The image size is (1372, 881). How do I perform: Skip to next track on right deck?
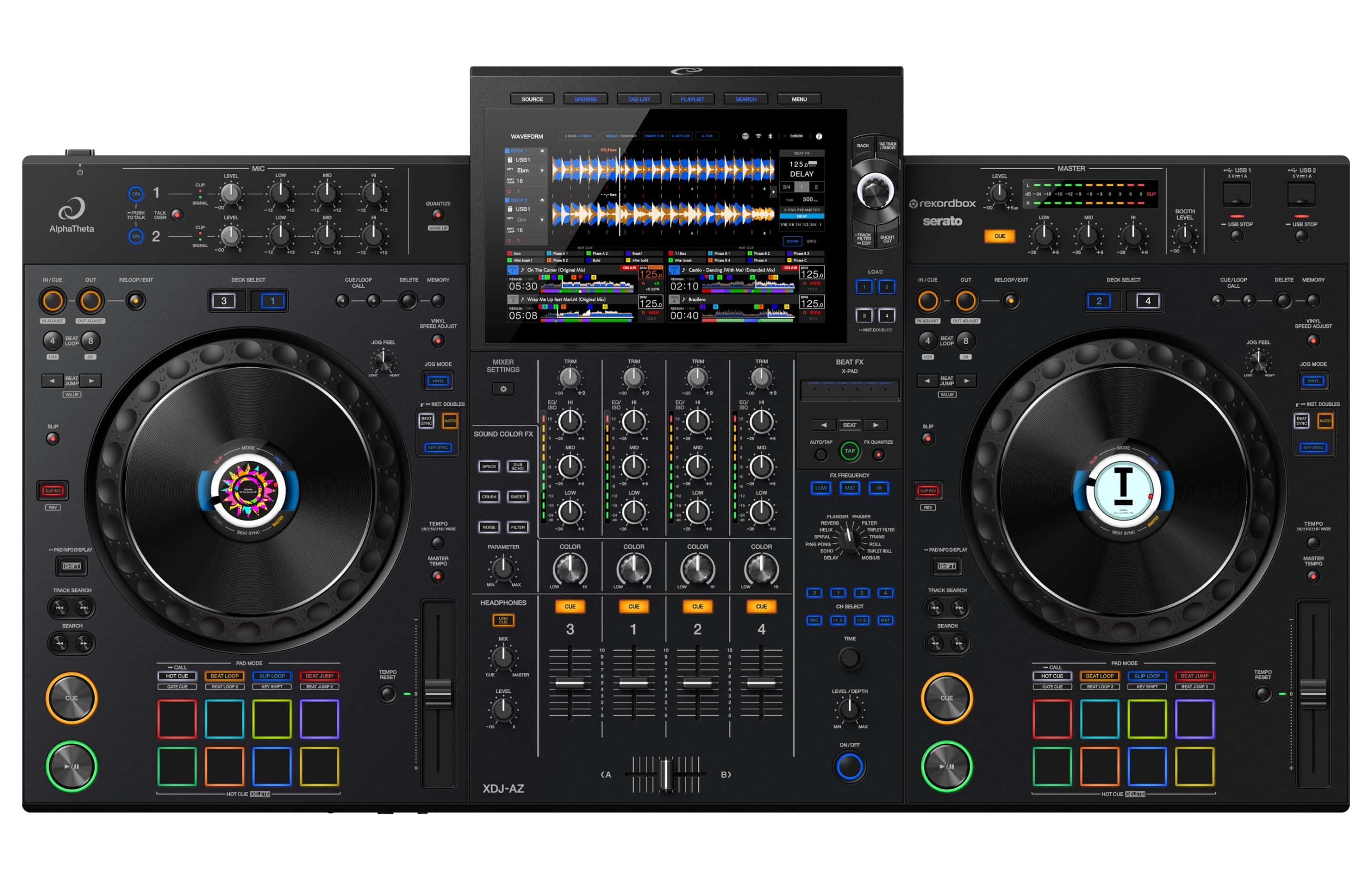click(959, 608)
